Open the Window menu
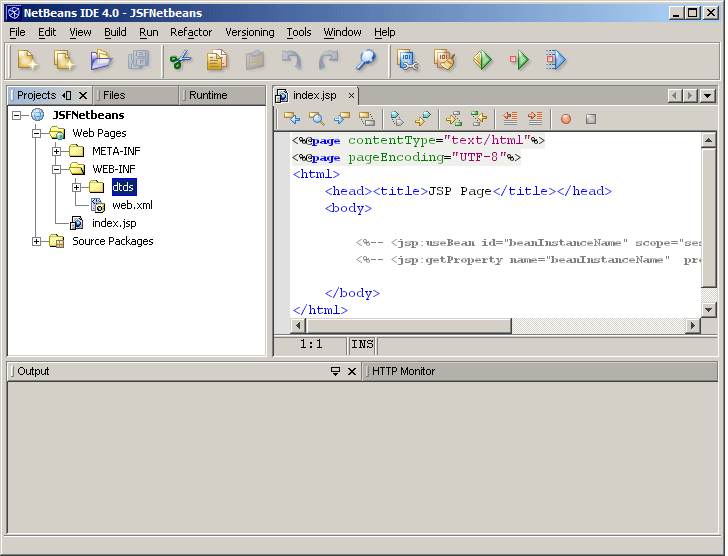 (x=342, y=32)
